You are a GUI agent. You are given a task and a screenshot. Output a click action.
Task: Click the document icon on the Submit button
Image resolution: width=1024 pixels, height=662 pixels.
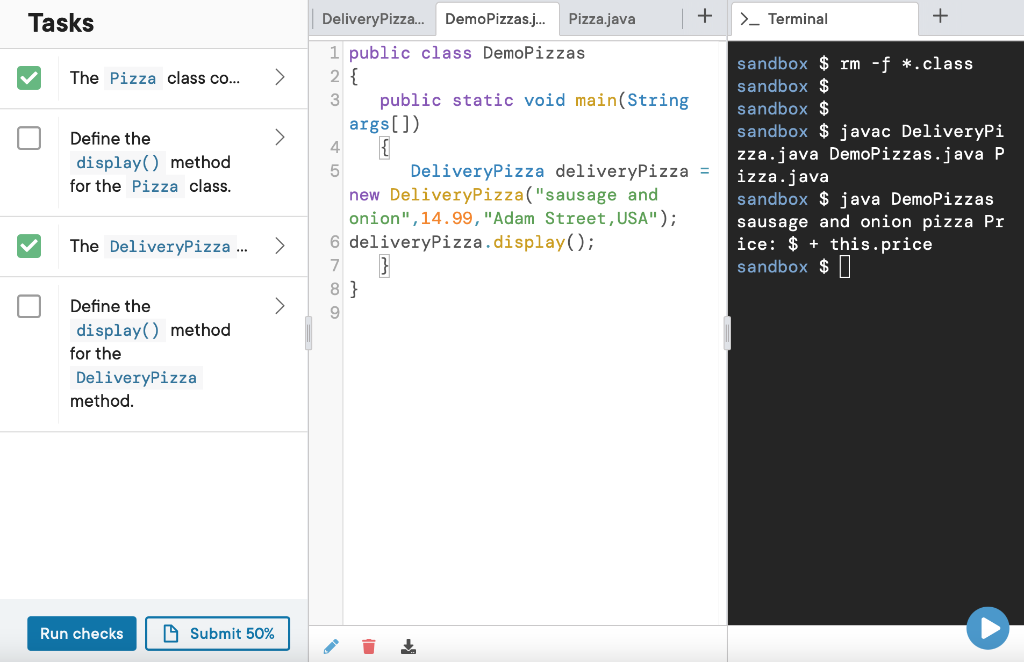tap(171, 633)
